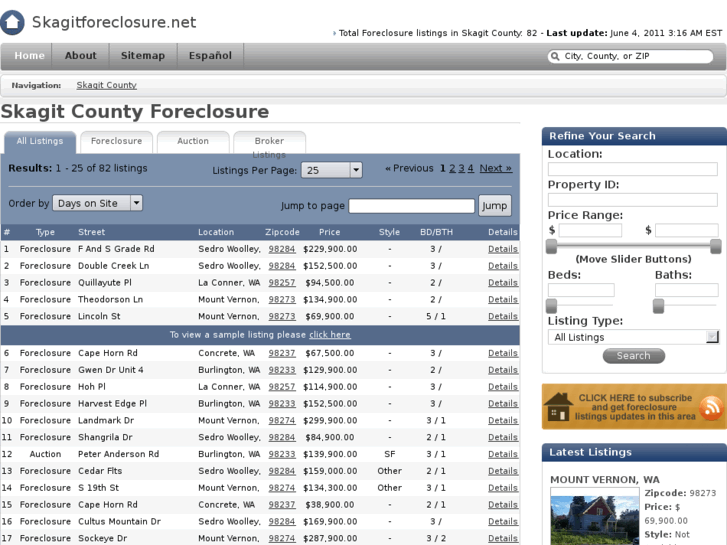The image size is (727, 545).
Task: Switch to the Foreclosure tab
Action: point(116,141)
